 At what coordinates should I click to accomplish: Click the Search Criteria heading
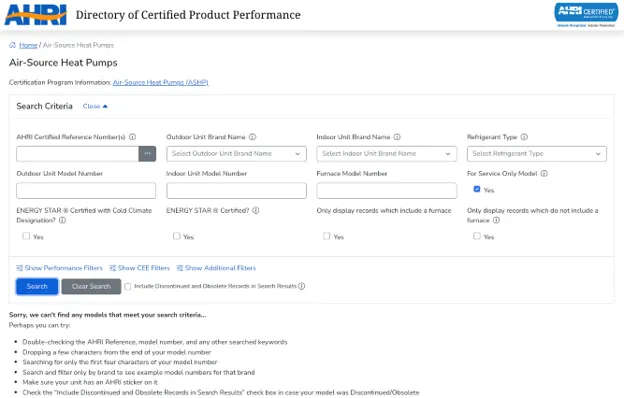tap(44, 106)
